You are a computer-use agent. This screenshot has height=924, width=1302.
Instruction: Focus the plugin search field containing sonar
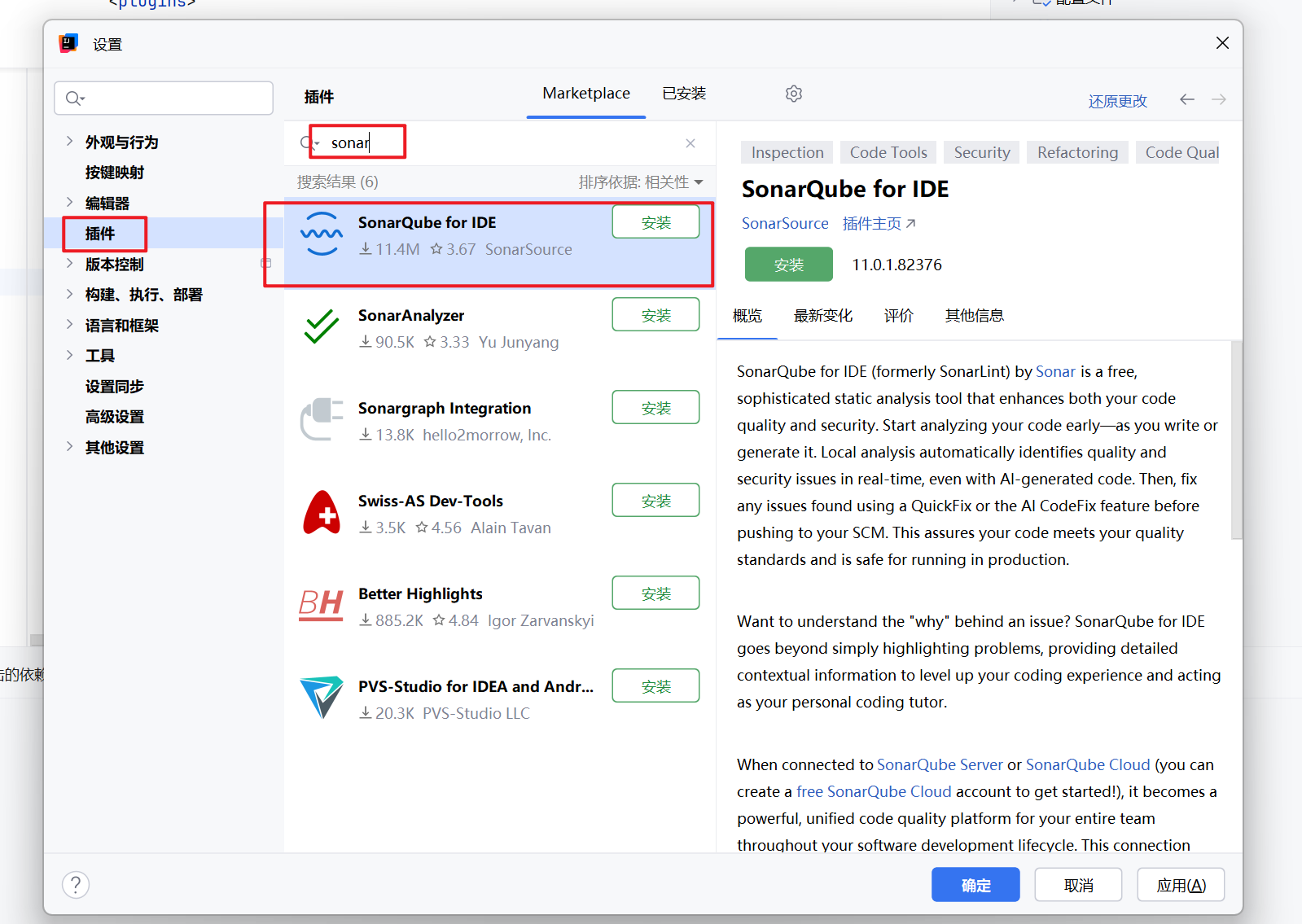pos(500,143)
